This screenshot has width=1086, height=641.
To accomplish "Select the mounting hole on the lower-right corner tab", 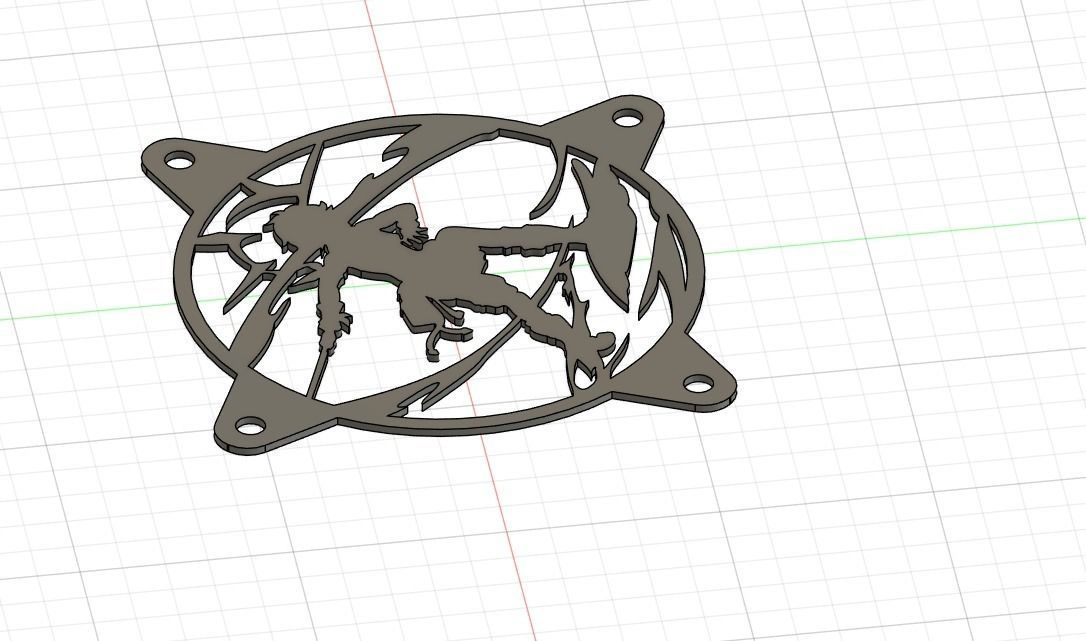I will [699, 383].
